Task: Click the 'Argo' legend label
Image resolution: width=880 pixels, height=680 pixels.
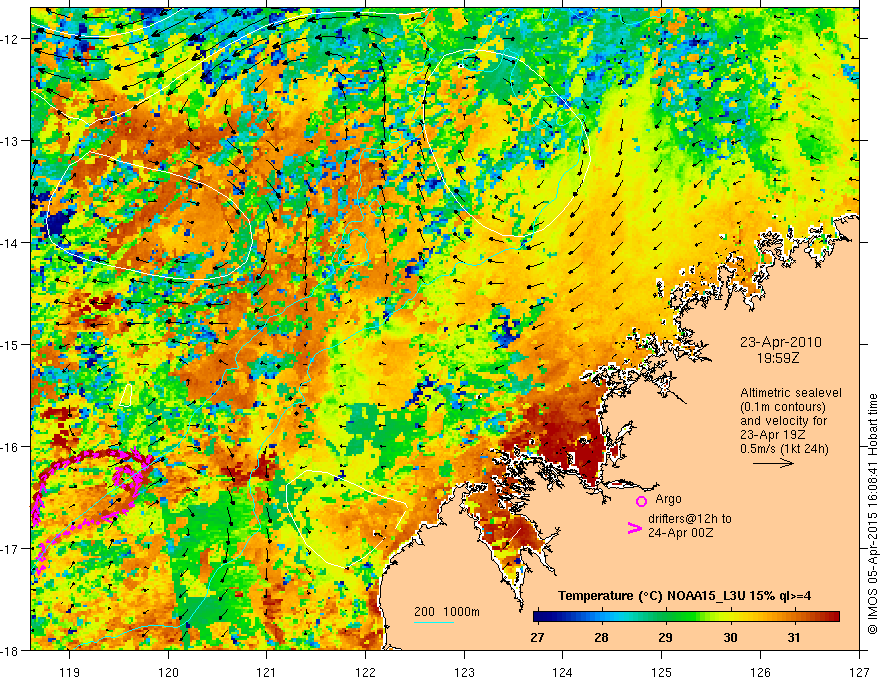Action: (668, 499)
